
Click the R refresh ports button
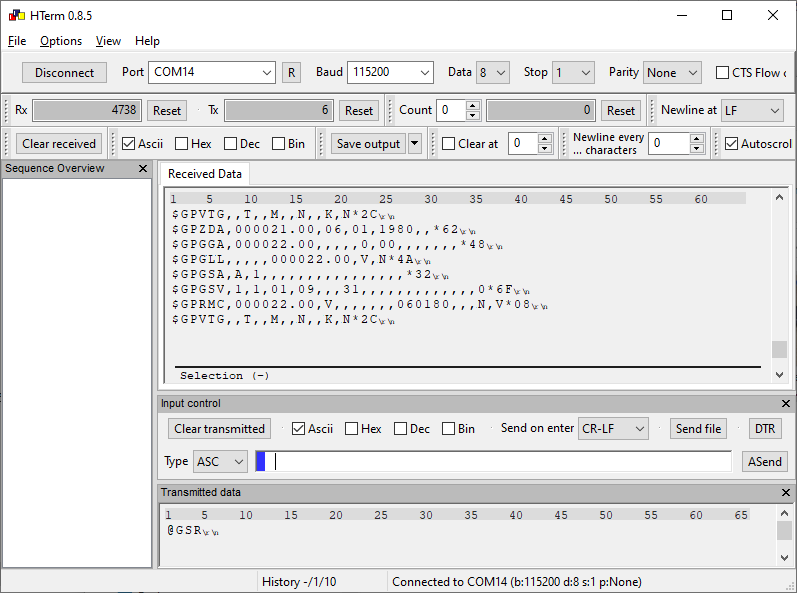coord(291,72)
